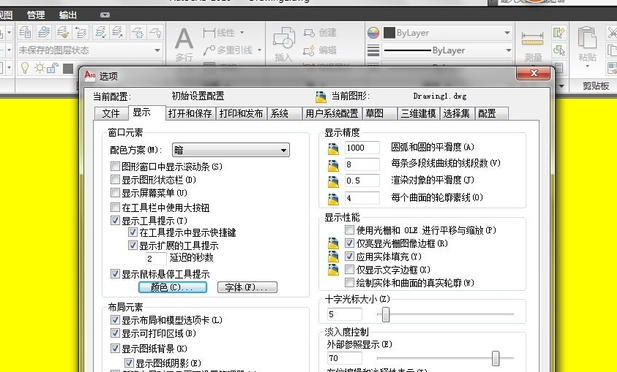
Task: Click the 延迟的秒数 input field
Action: (156, 258)
